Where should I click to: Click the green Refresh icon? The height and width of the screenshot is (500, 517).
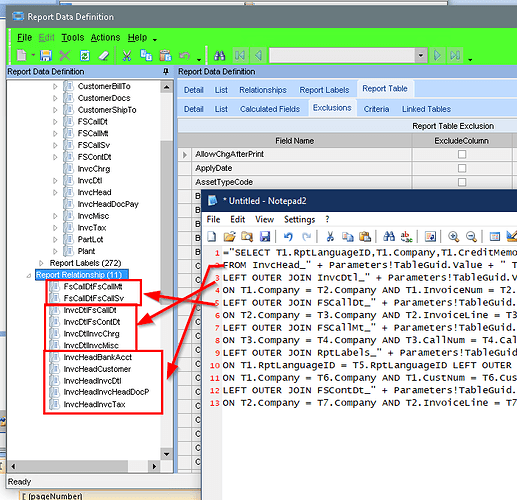tap(85, 55)
